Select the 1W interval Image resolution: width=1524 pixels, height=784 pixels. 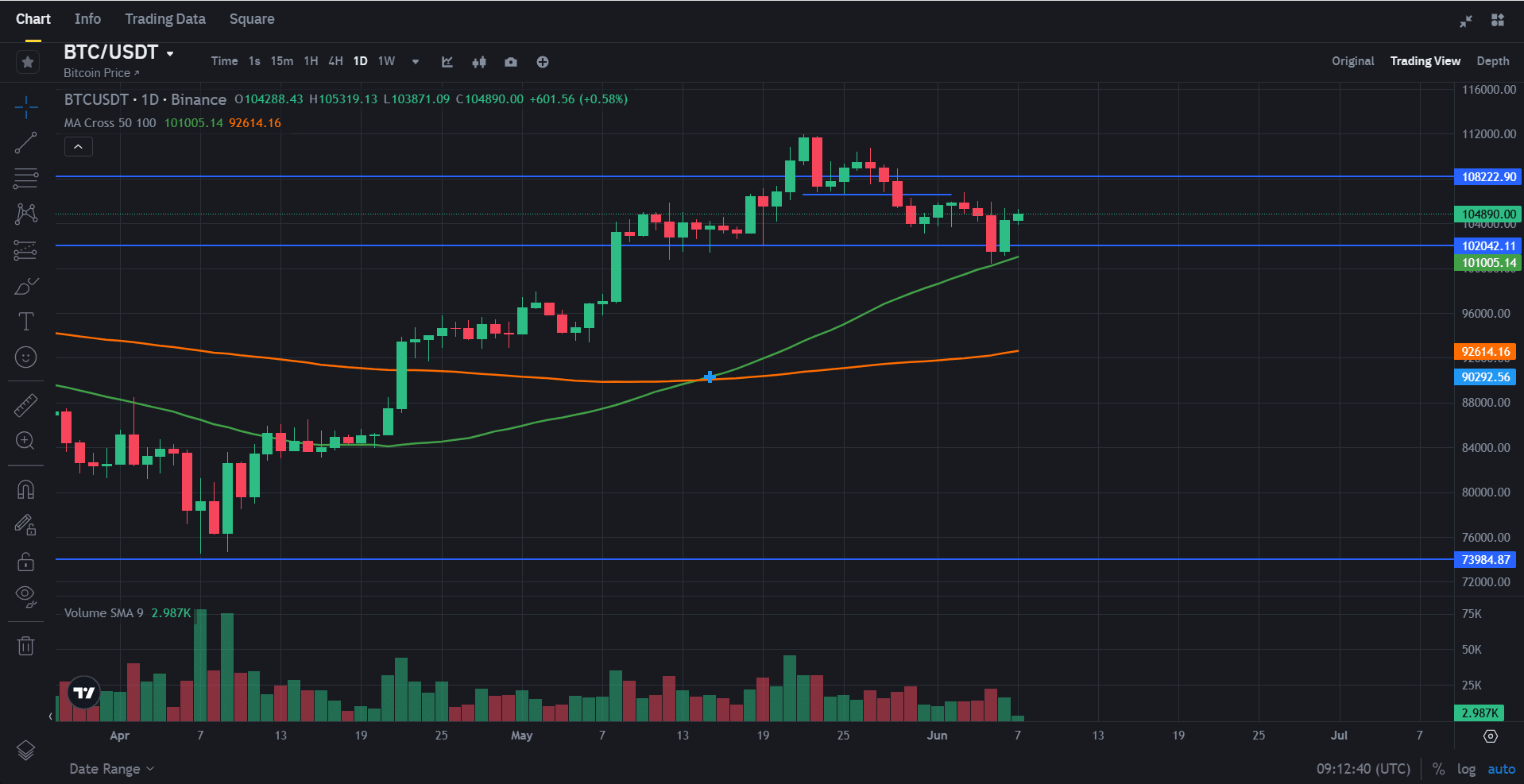click(387, 61)
